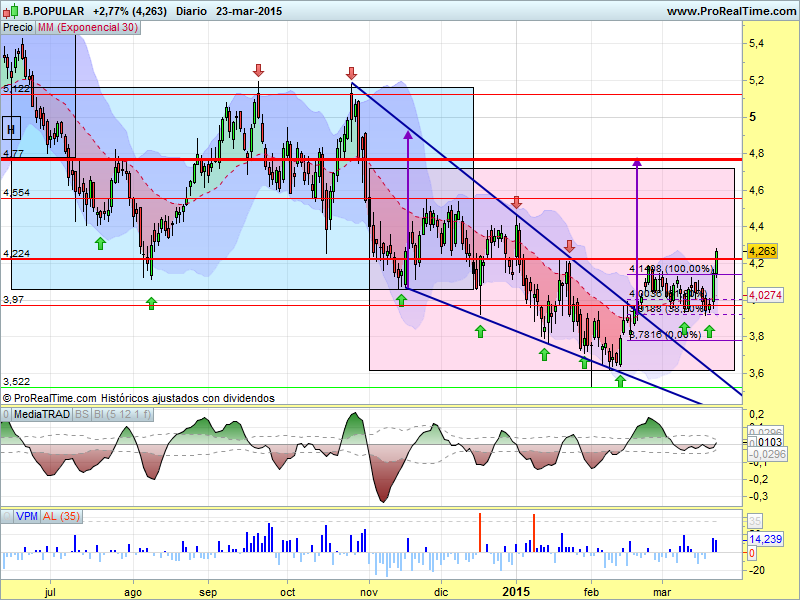Click the sep month label on time axis
Screen dimensions: 800x600
click(208, 592)
